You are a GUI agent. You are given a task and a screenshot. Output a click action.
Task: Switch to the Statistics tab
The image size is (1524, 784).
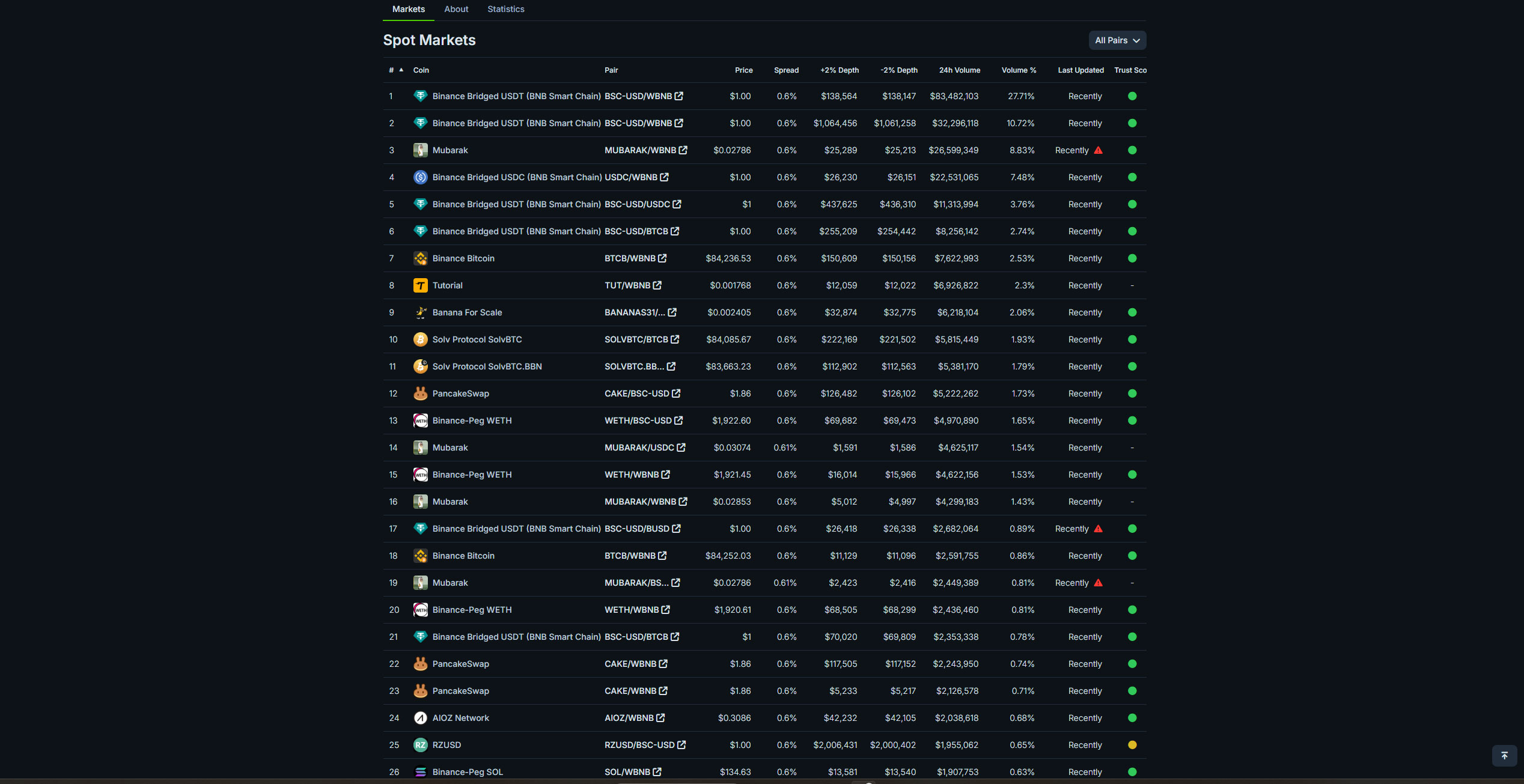(506, 9)
